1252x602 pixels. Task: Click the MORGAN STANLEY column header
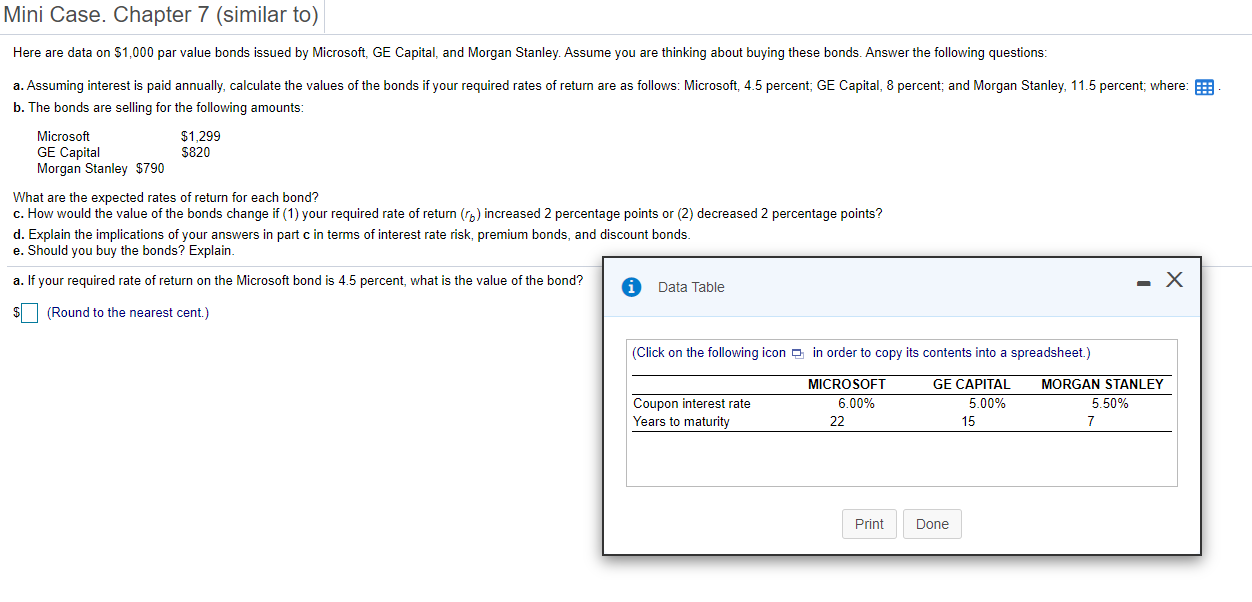pos(1102,384)
